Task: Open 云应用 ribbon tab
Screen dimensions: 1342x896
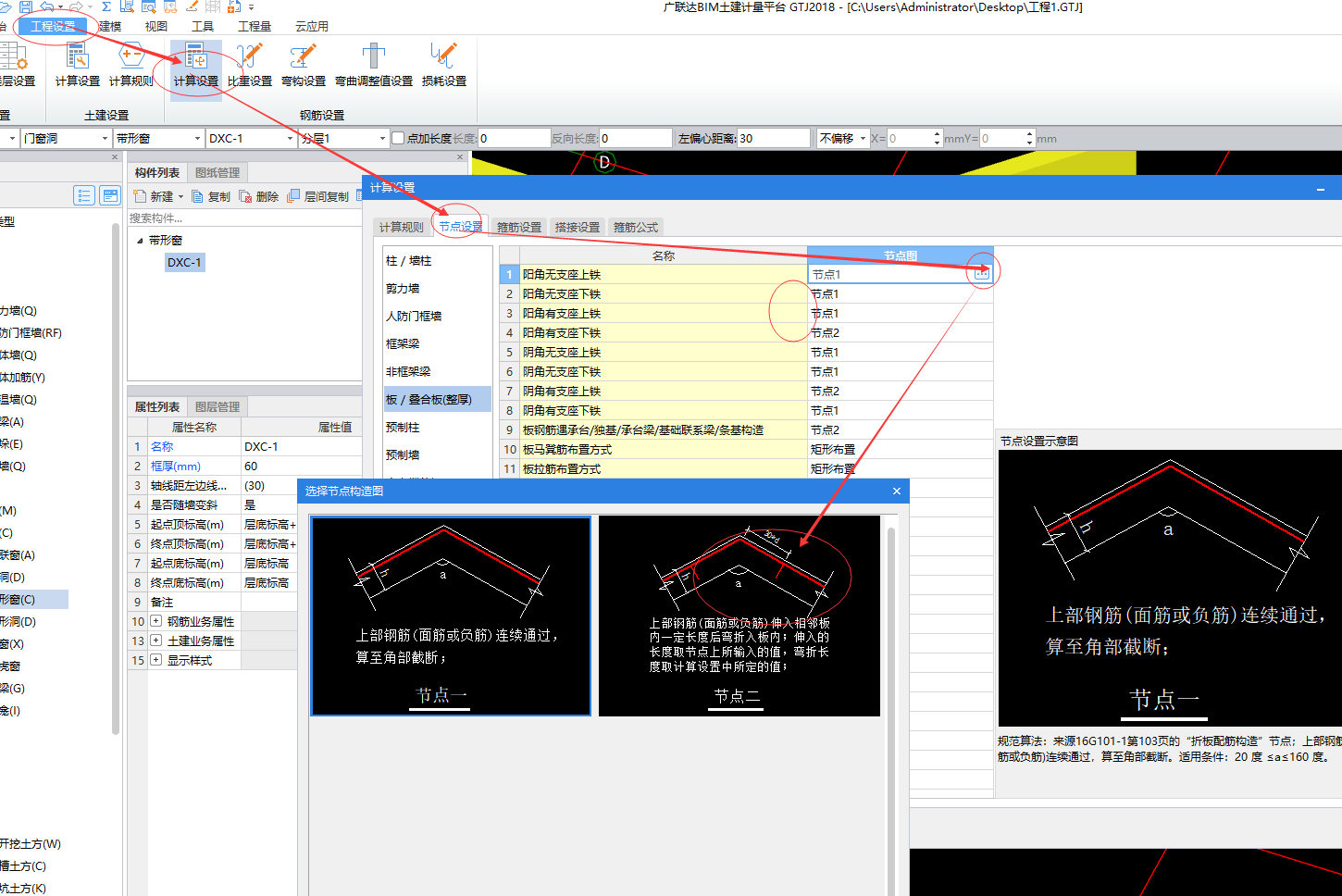Action: point(312,26)
